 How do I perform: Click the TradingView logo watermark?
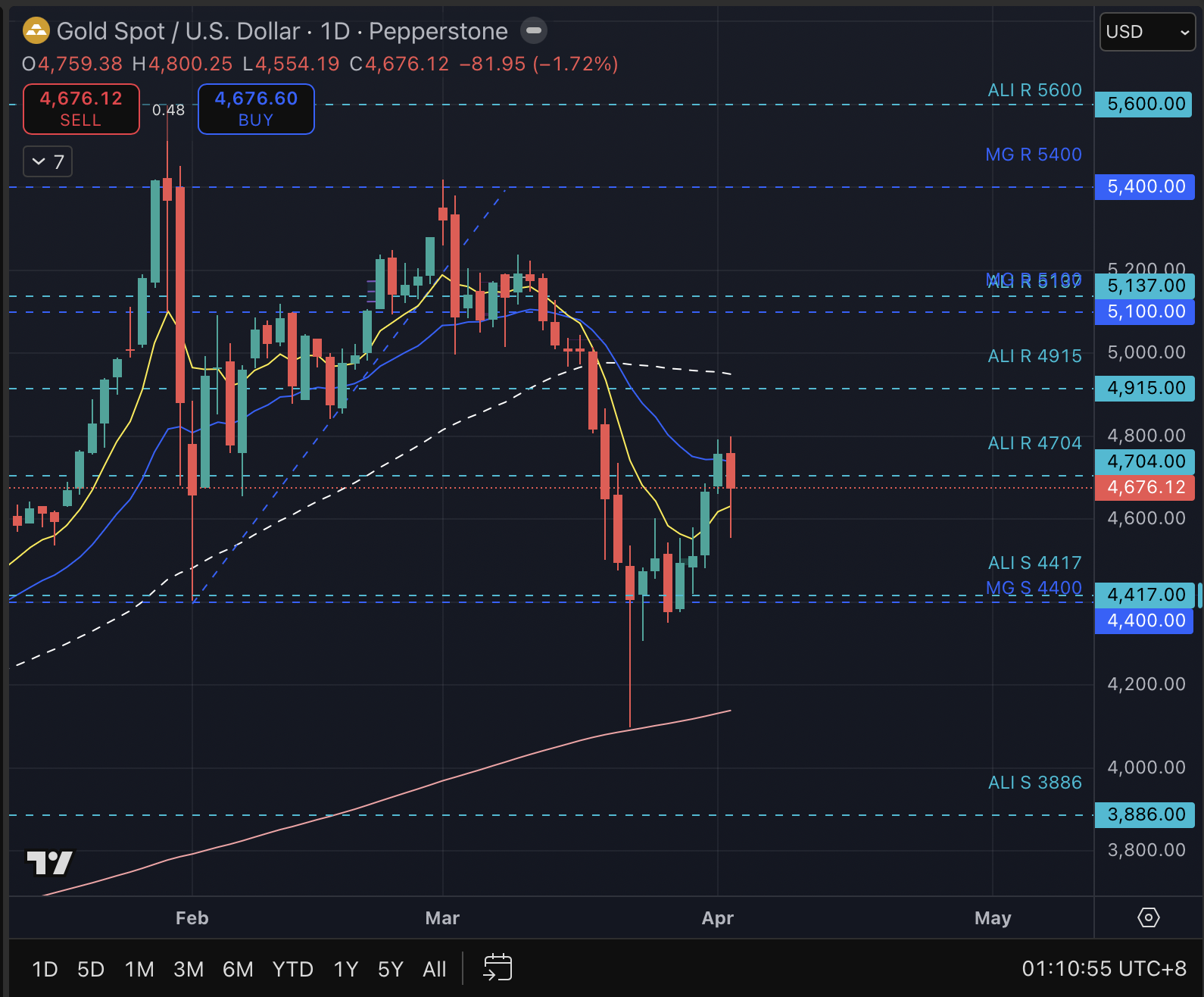(50, 862)
